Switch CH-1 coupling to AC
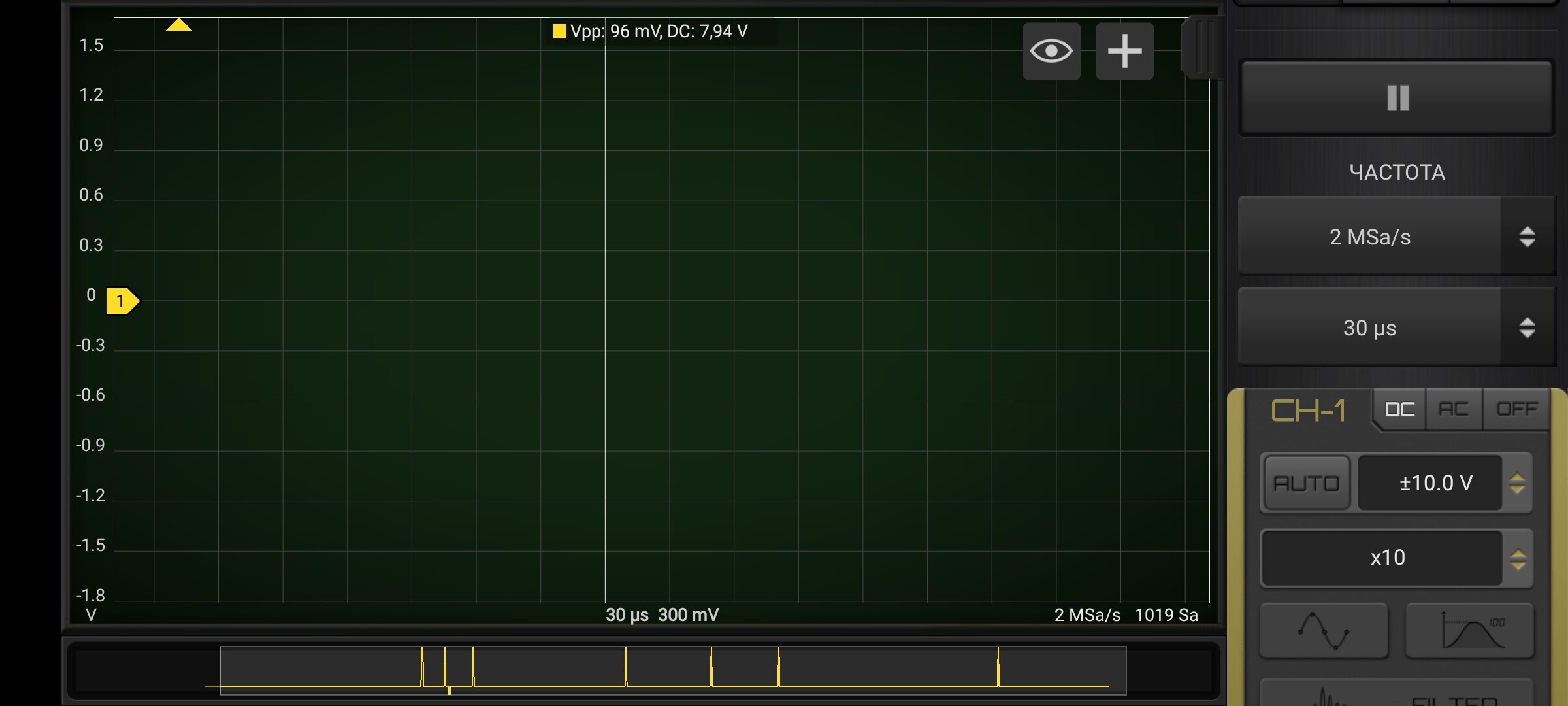 [x=1454, y=409]
